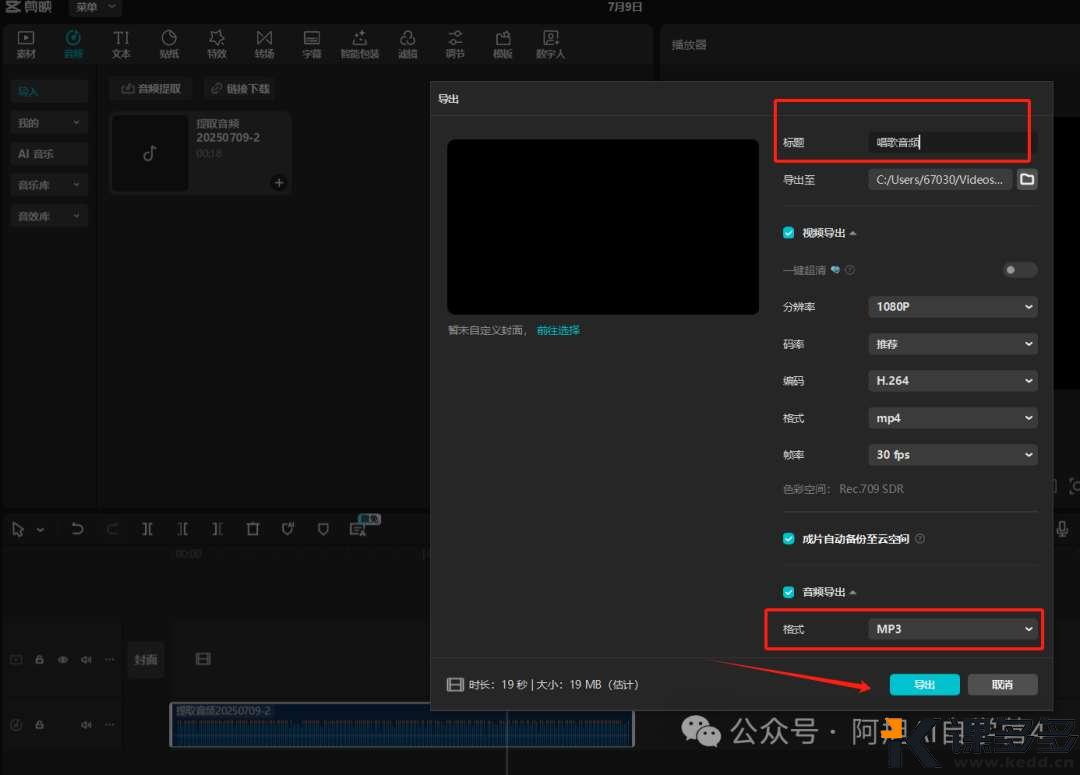Open the 贴纸 stickers tab

coord(169,44)
